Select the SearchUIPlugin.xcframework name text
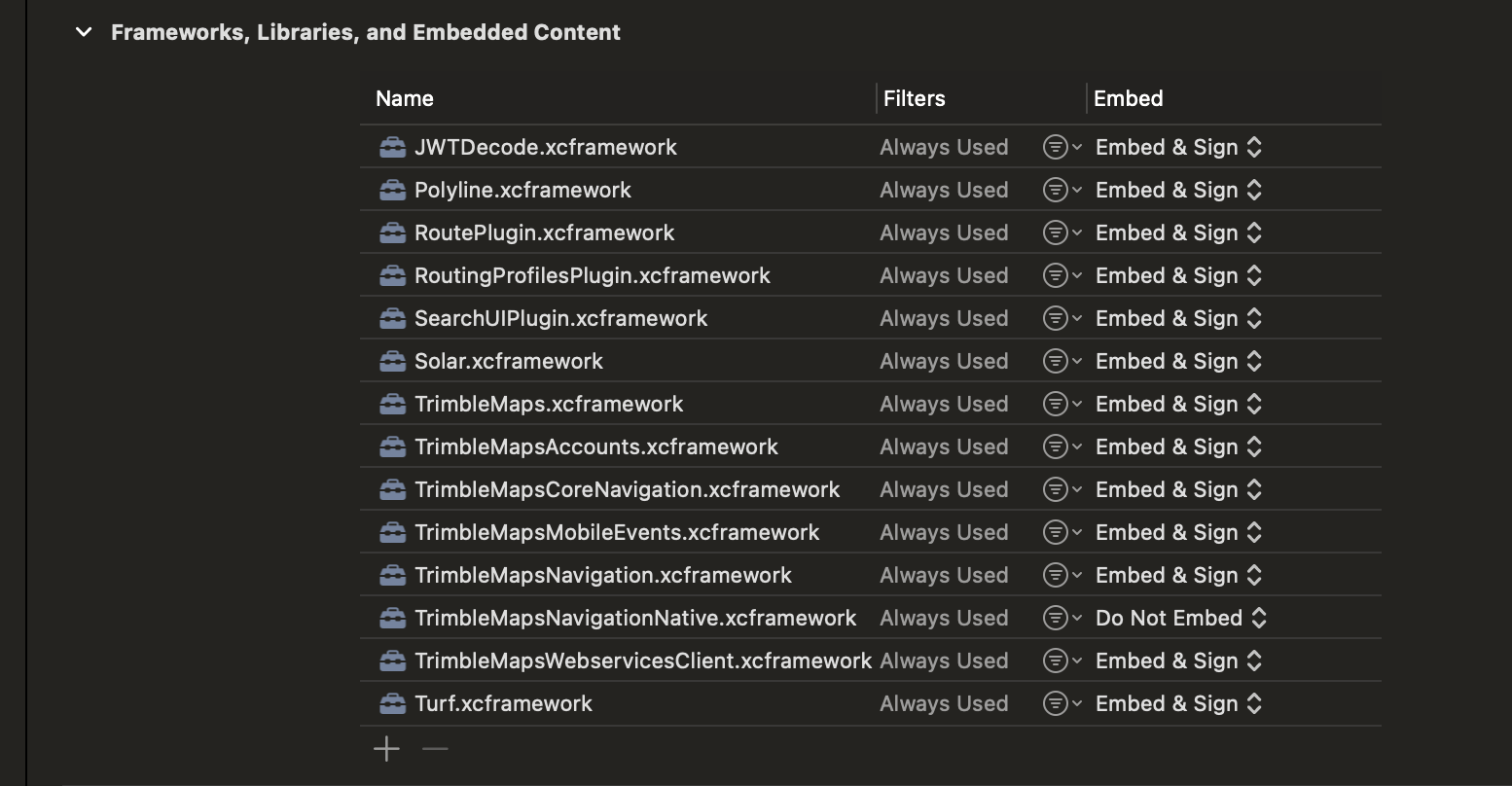Screen dimensions: 1512x786 coord(561,318)
